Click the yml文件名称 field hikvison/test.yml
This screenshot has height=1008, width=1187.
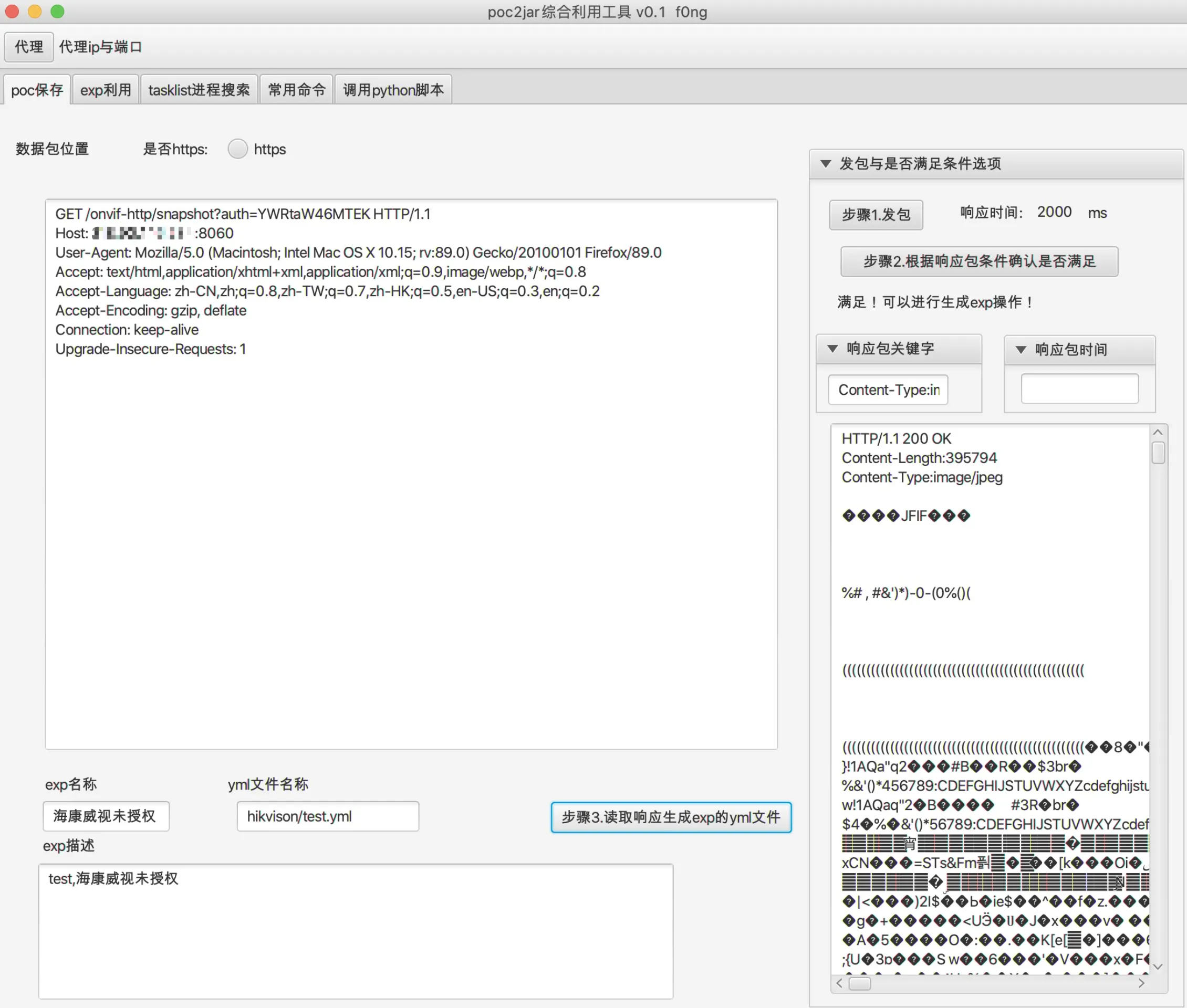click(x=328, y=816)
